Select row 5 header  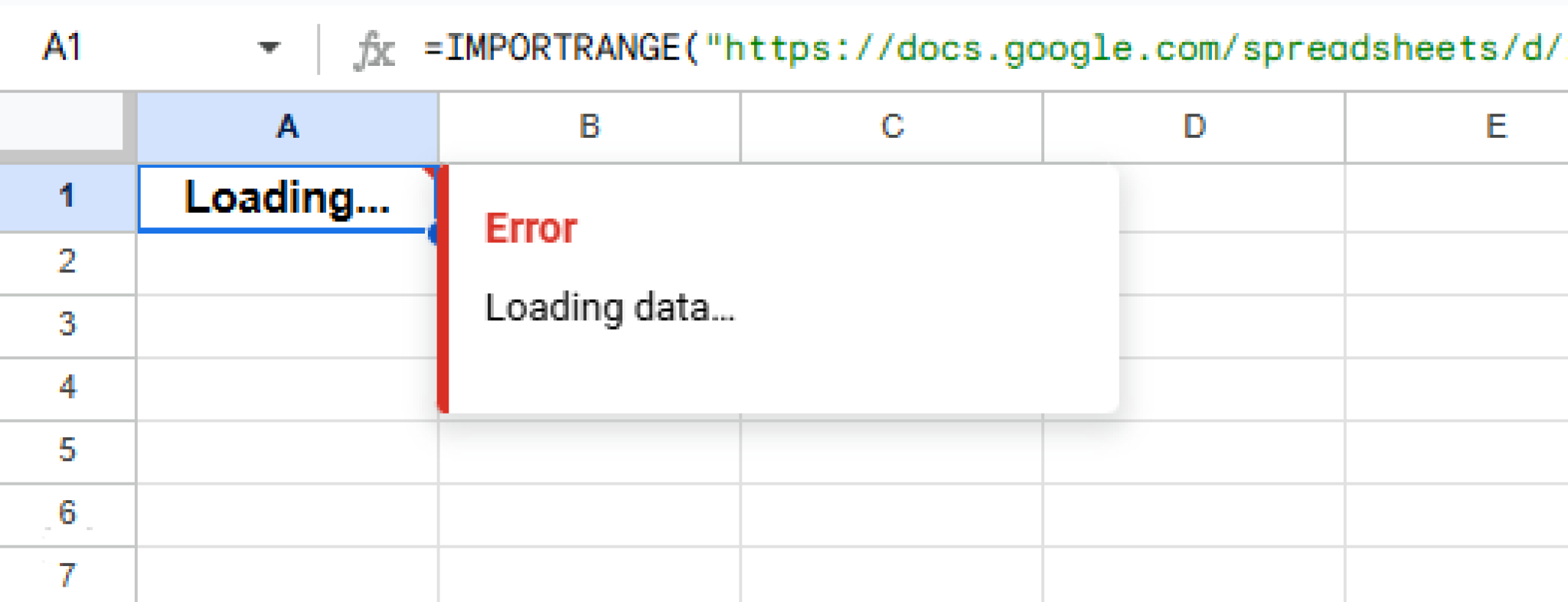pos(67,451)
